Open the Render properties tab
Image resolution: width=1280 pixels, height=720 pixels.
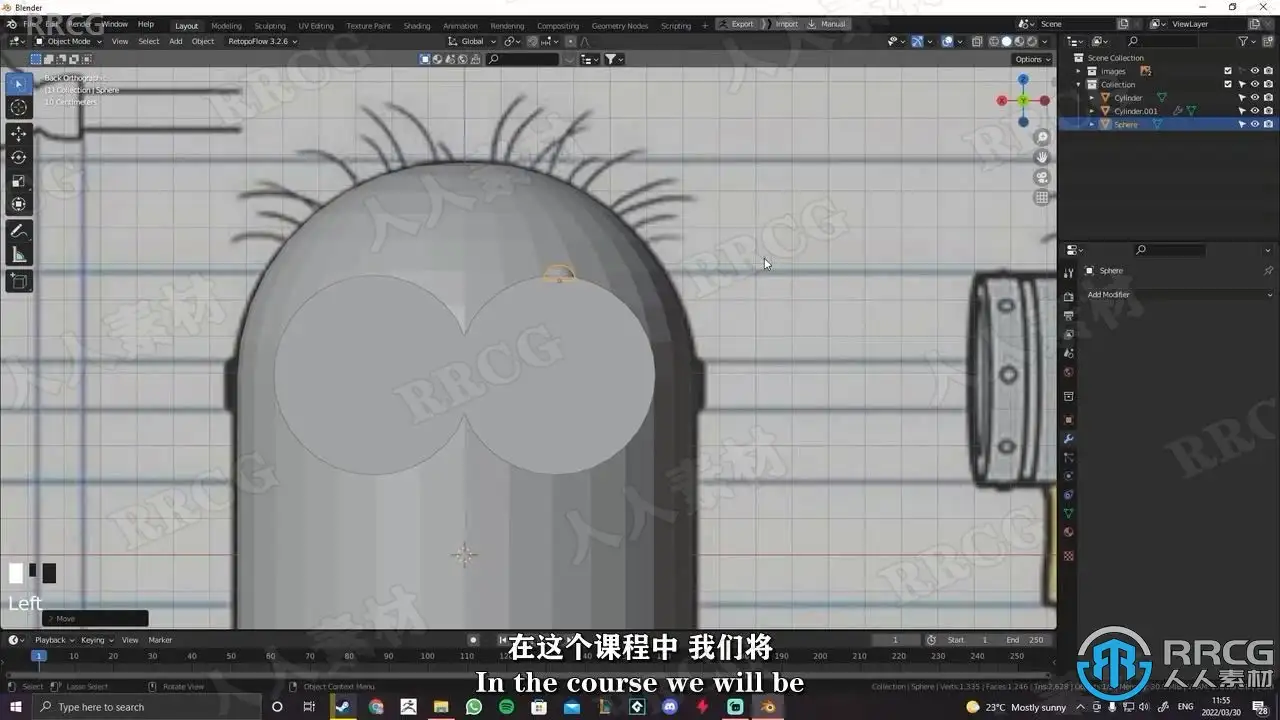pos(1068,296)
